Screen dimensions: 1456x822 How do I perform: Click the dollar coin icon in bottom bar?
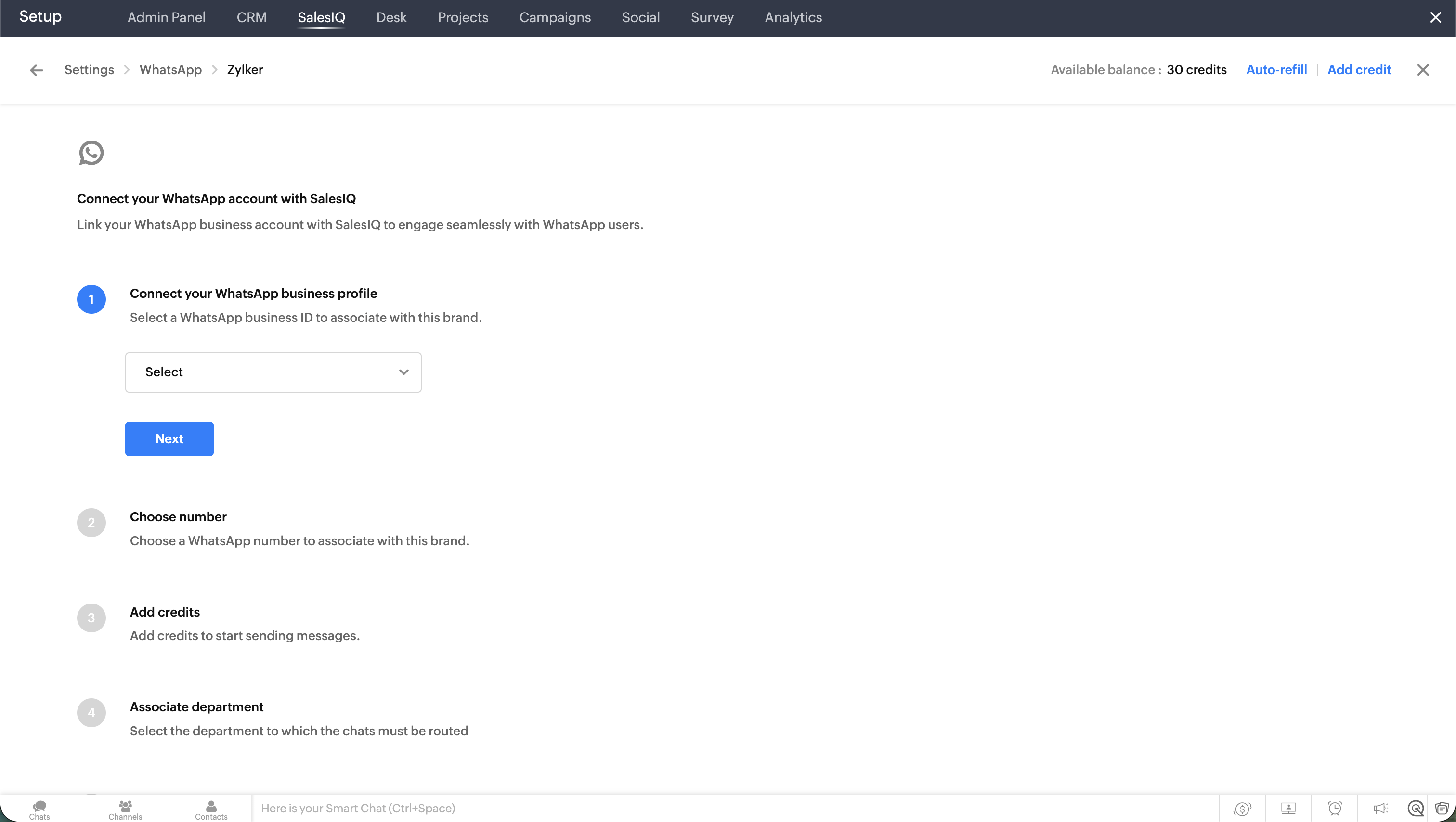click(x=1242, y=809)
